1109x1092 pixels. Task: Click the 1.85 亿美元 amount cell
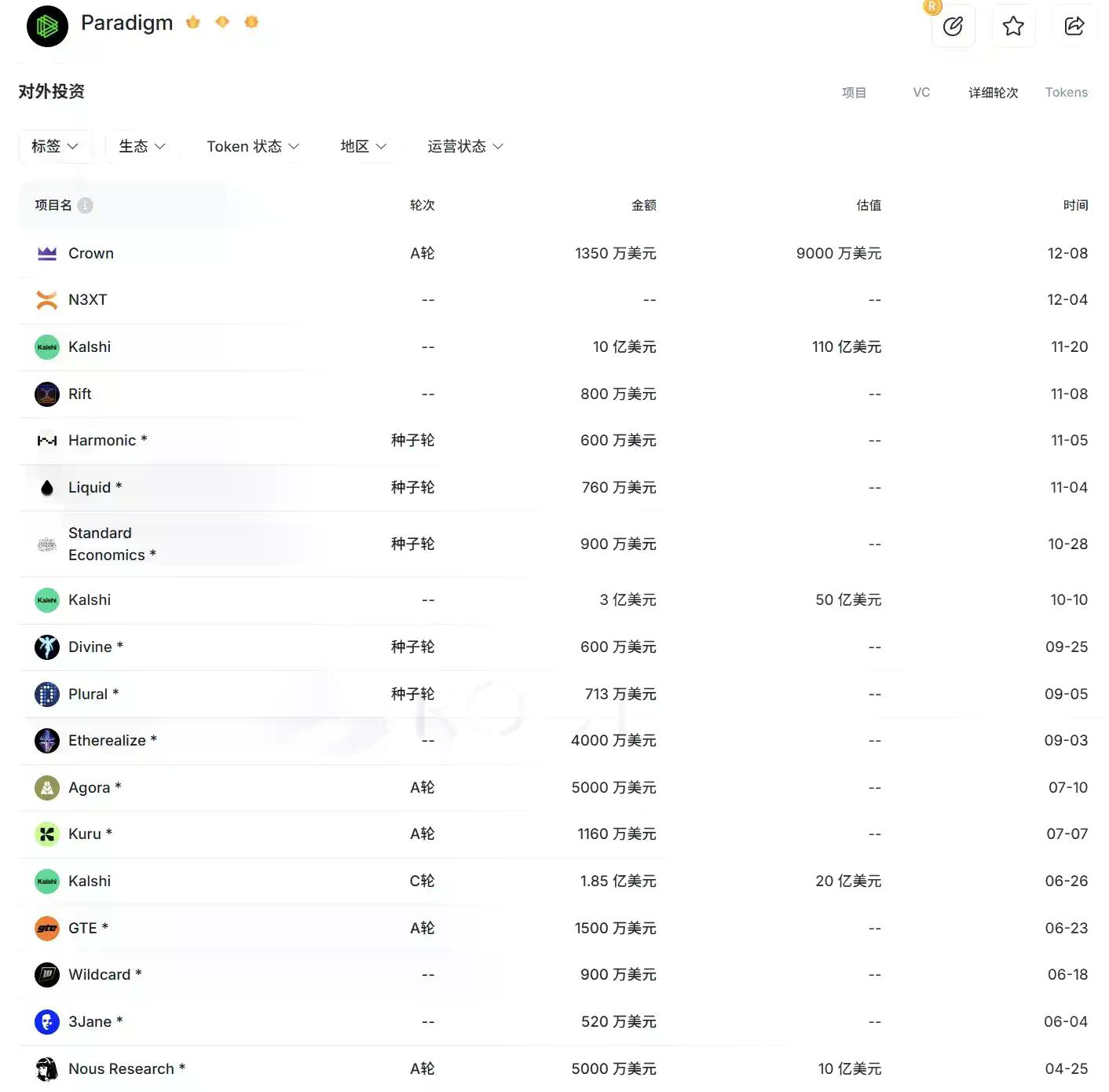click(x=617, y=881)
